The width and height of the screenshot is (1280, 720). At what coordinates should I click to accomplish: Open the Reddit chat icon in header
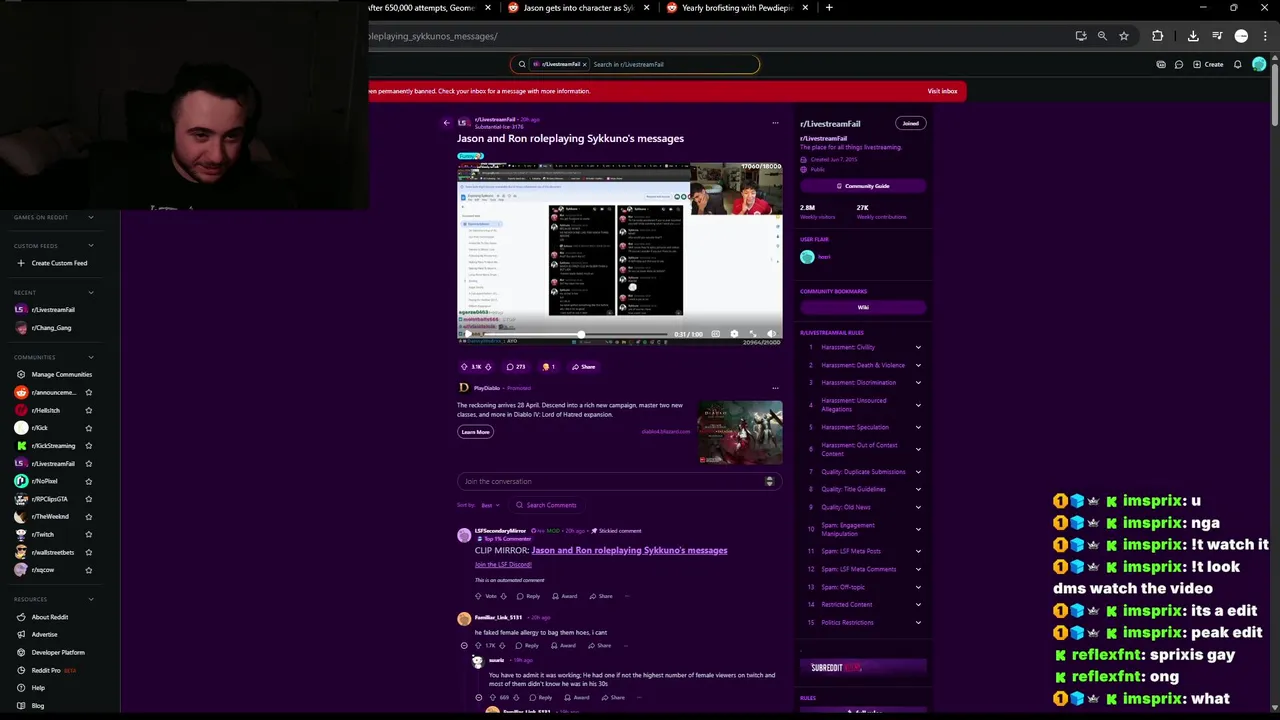[1179, 64]
